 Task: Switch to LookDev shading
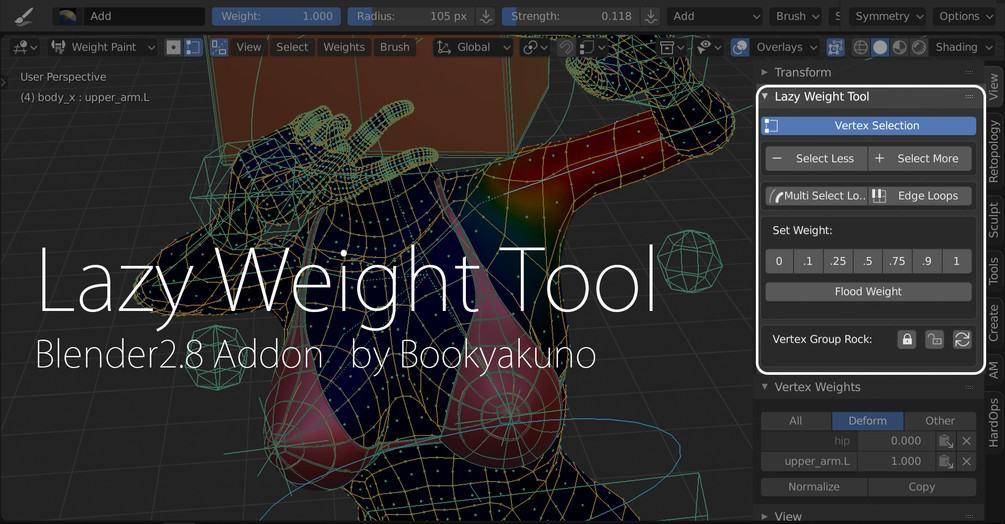pyautogui.click(x=899, y=47)
